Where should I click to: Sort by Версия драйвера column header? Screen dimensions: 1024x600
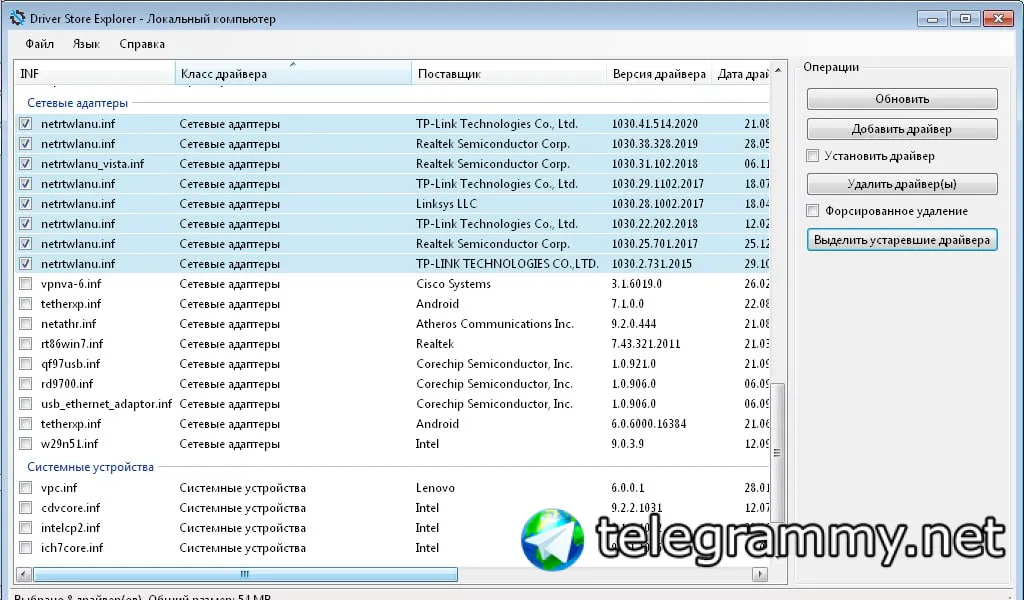tap(659, 74)
